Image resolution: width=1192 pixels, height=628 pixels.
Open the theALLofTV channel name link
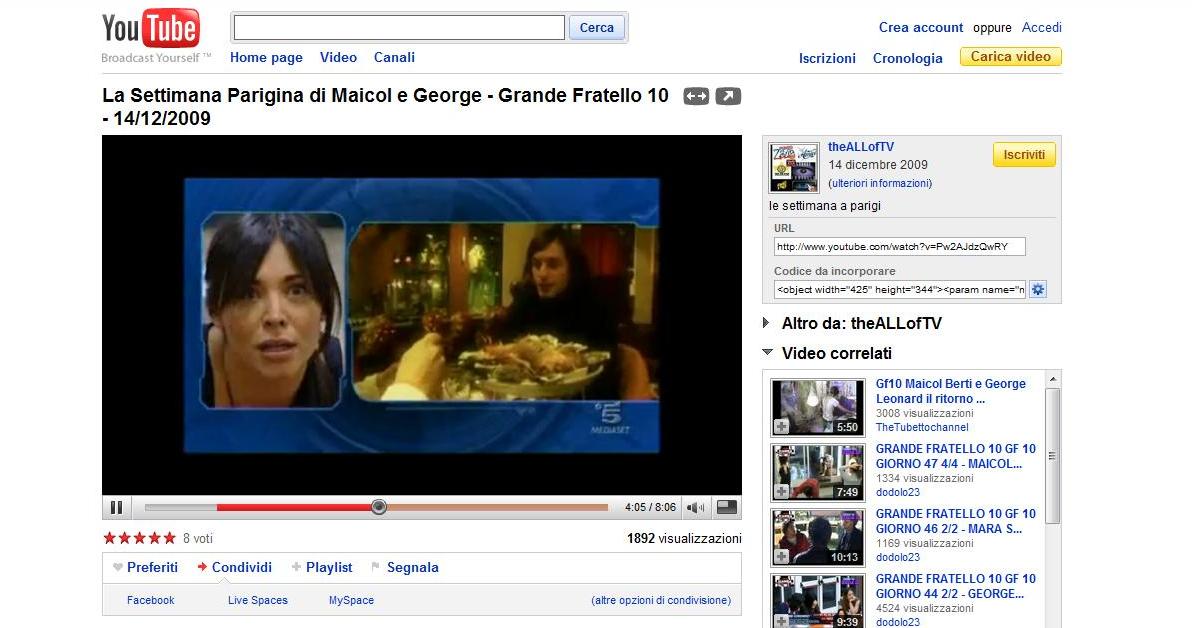pyautogui.click(x=861, y=147)
